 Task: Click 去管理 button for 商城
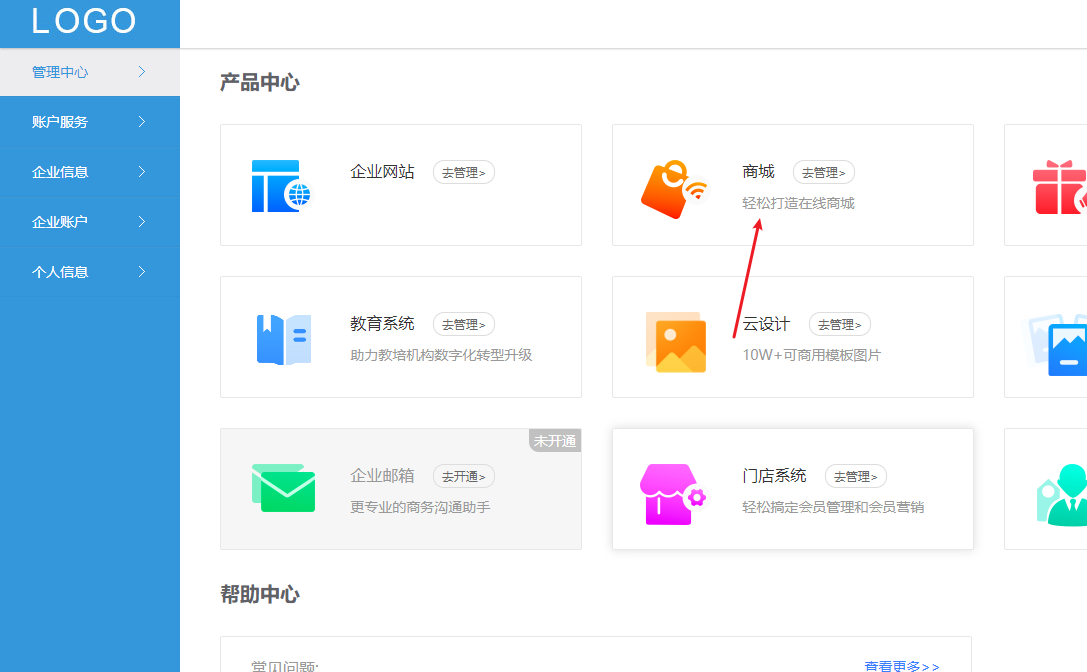point(823,171)
